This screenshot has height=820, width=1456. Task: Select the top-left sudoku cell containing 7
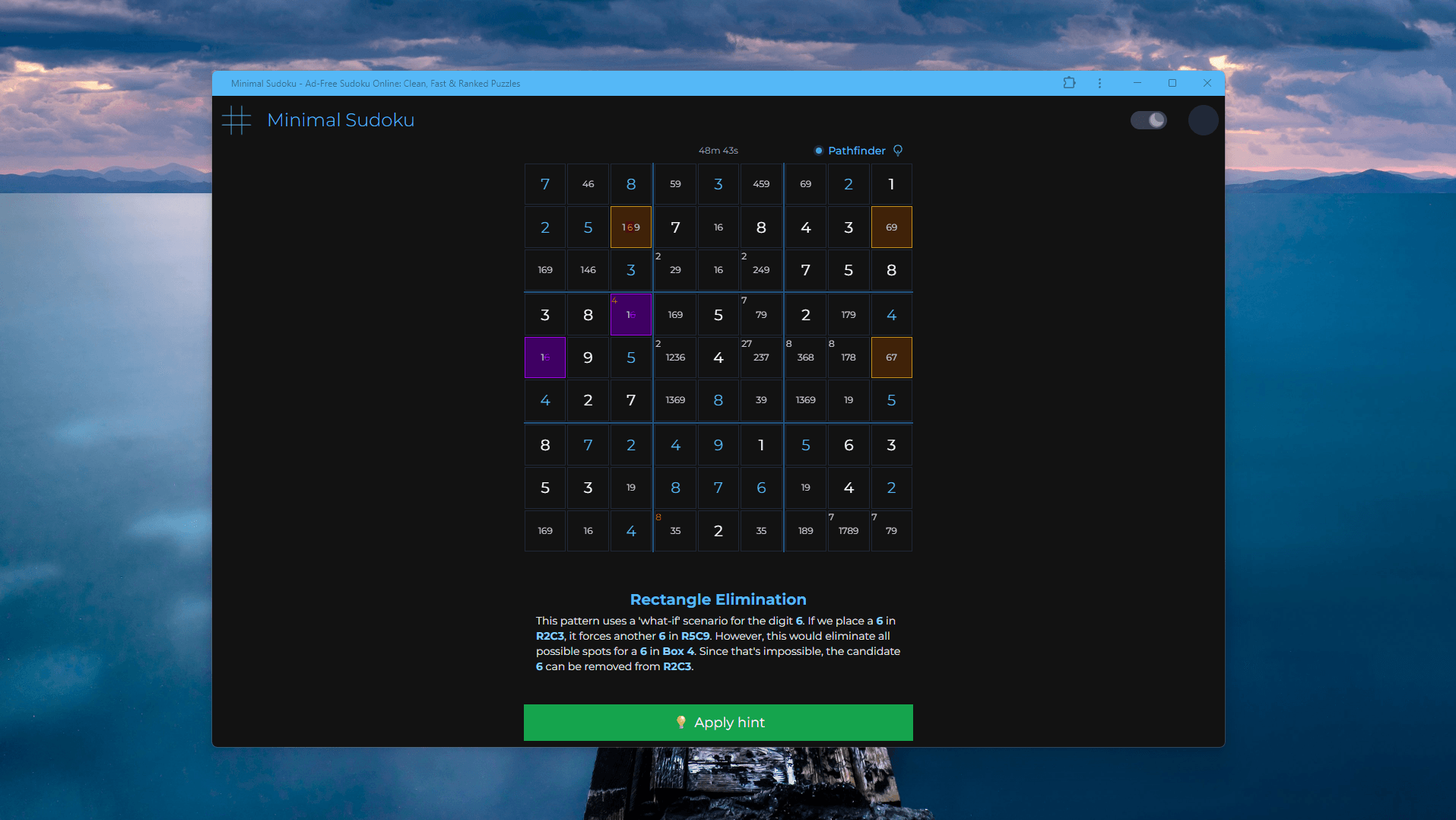544,184
